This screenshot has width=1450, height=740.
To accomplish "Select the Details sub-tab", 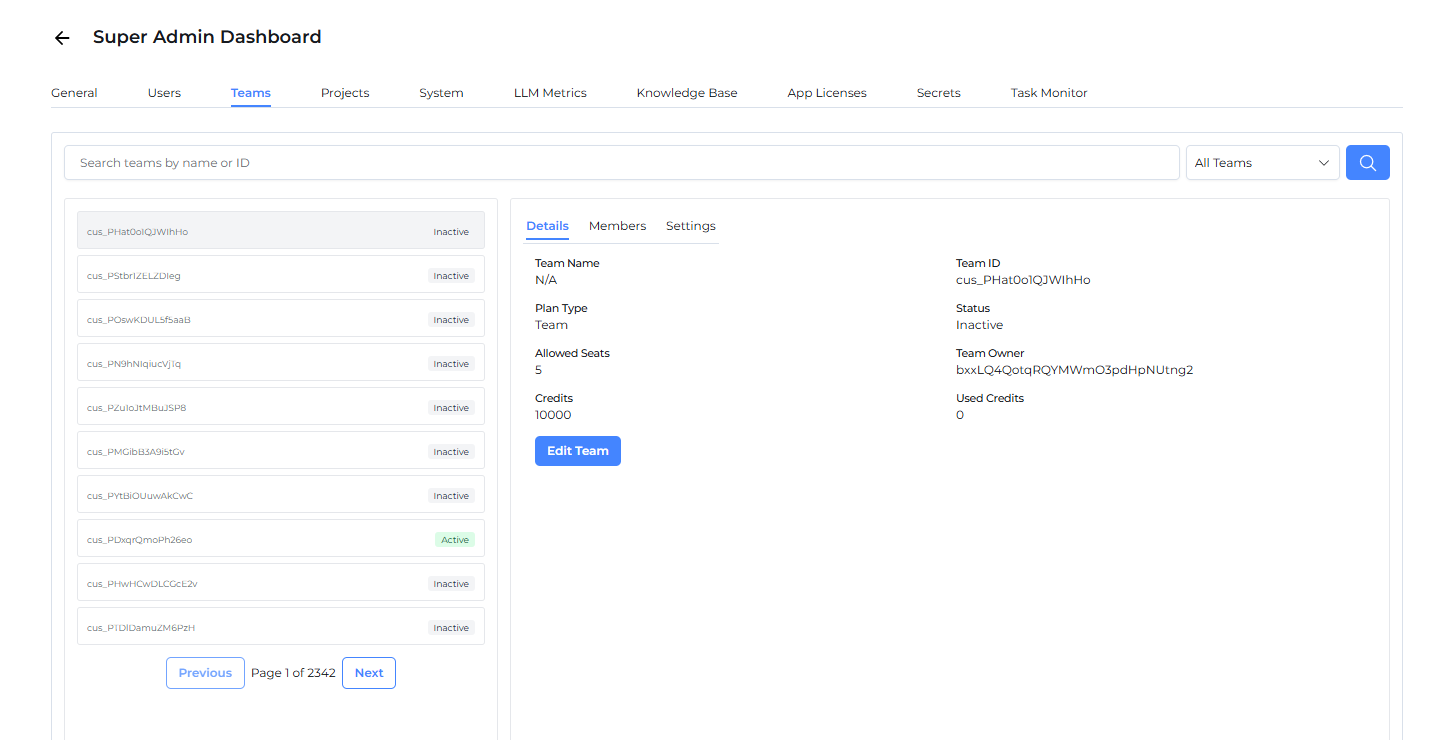I will pyautogui.click(x=548, y=226).
